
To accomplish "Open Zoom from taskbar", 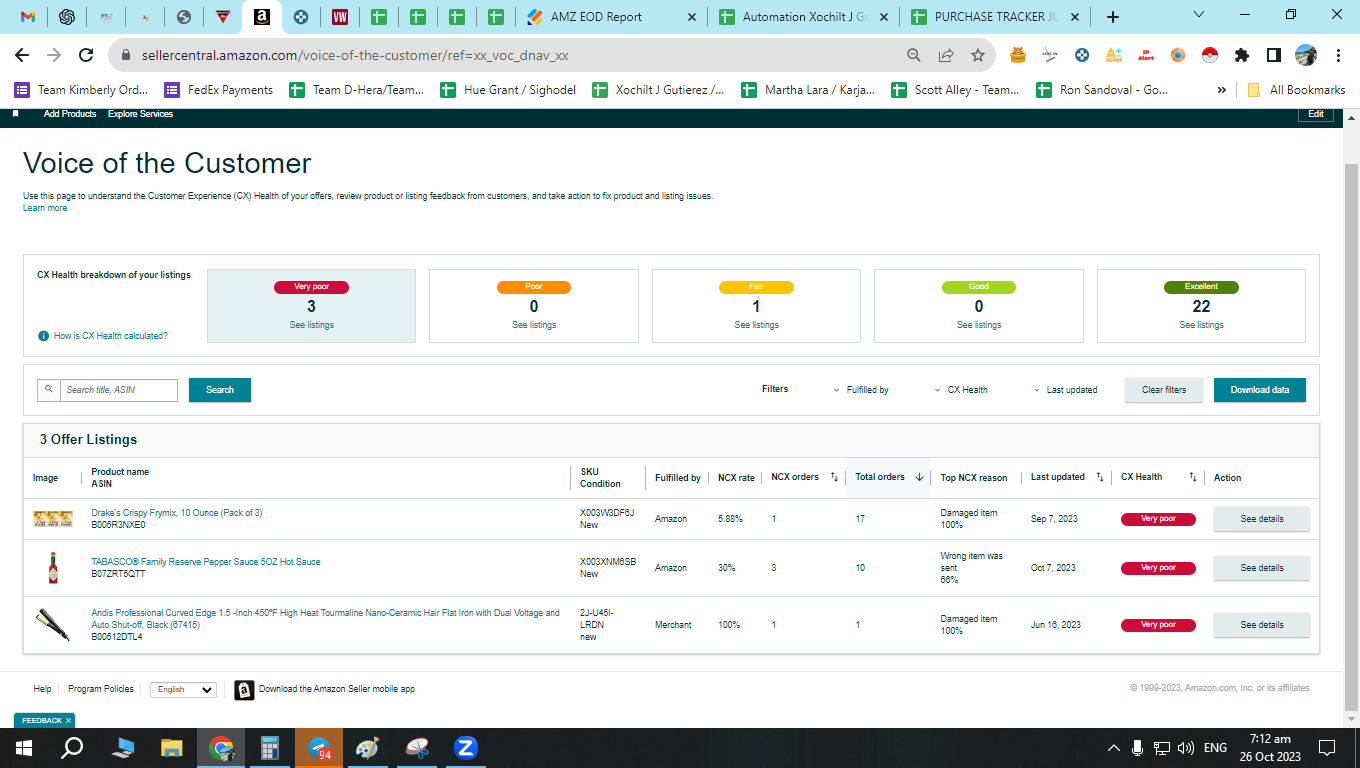I will pos(465,747).
